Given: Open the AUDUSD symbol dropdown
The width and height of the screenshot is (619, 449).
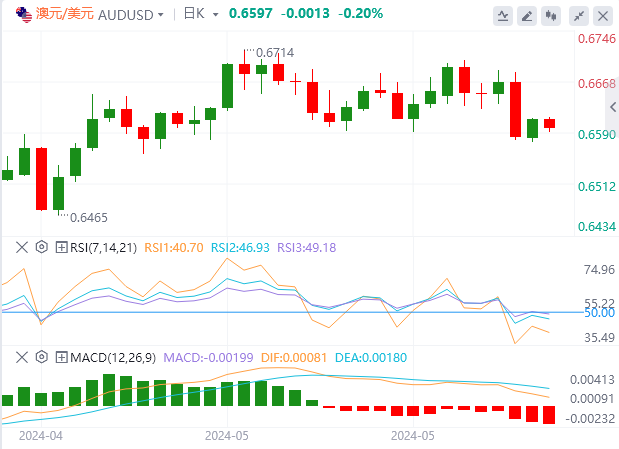Looking at the screenshot, I should [x=160, y=15].
